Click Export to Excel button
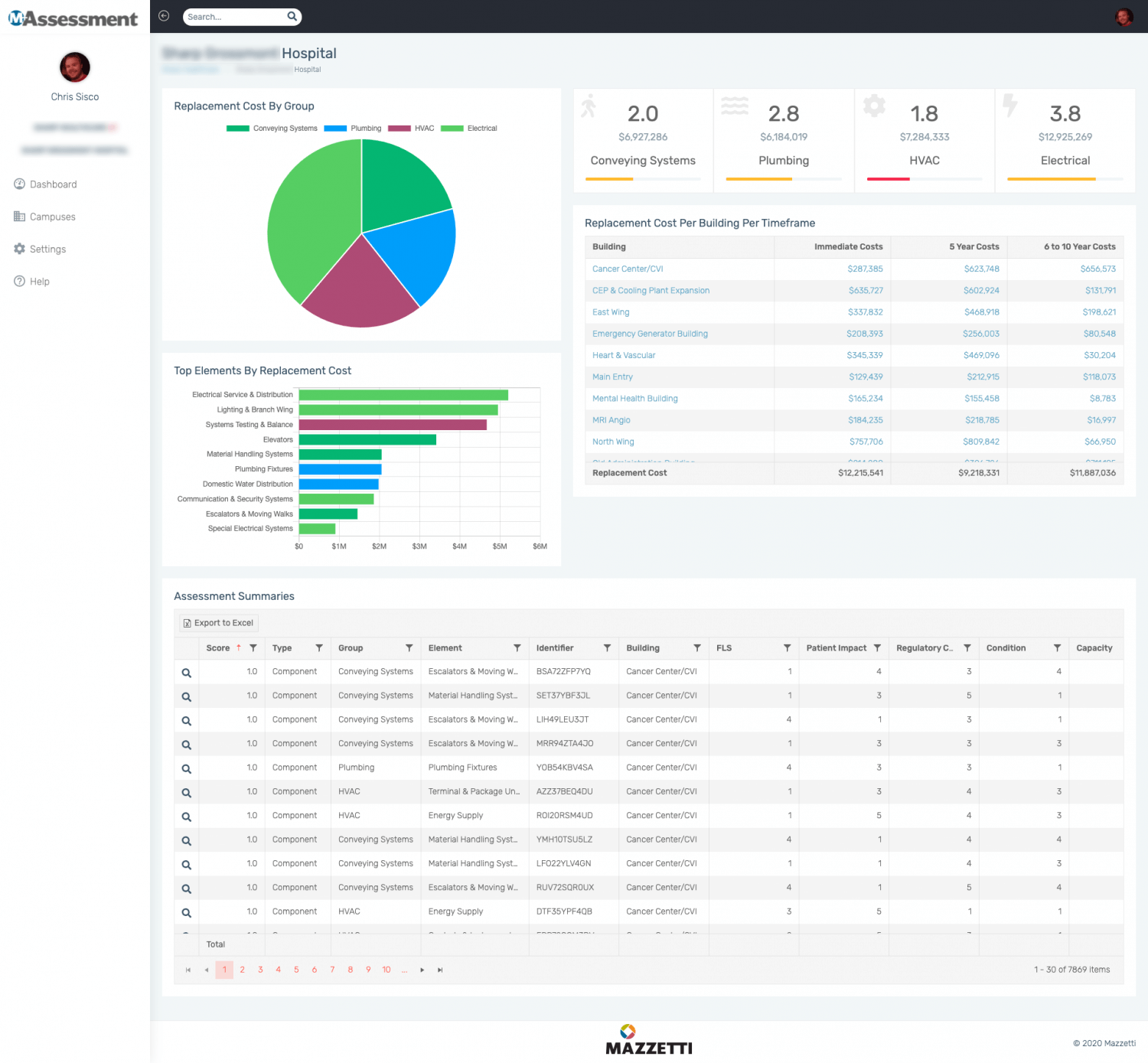 click(218, 623)
